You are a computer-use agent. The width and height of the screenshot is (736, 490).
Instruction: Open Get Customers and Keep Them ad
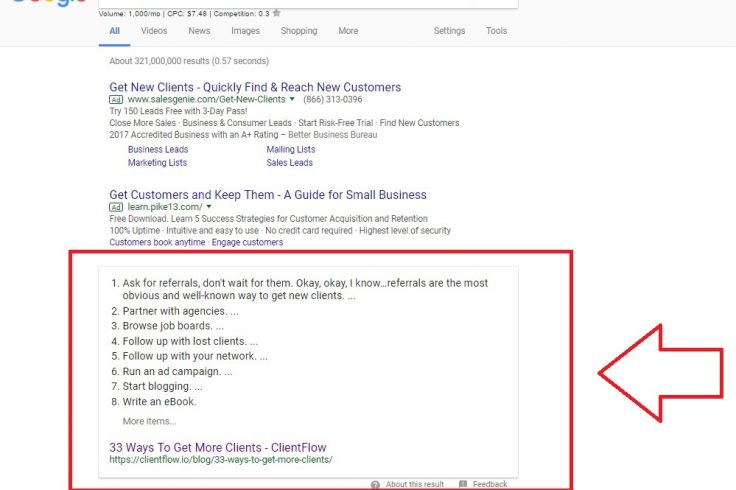(x=268, y=195)
